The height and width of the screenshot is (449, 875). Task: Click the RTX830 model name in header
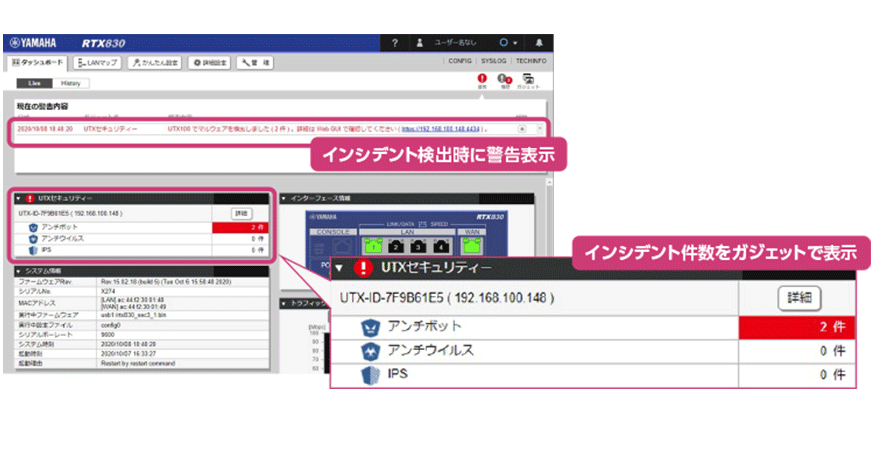(x=103, y=44)
